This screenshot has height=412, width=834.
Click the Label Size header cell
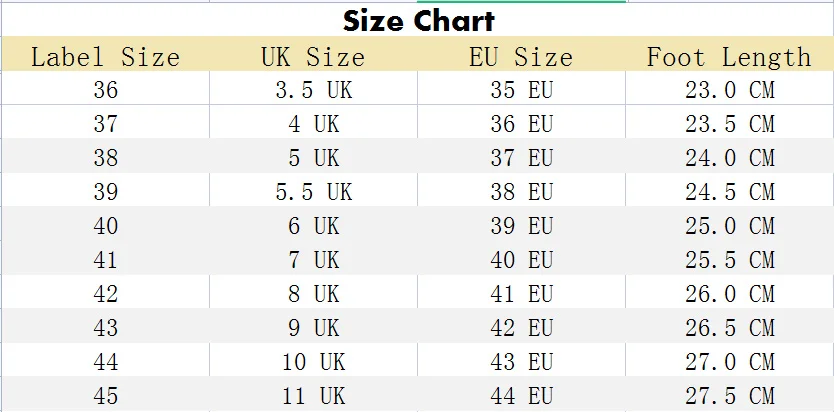click(x=105, y=54)
